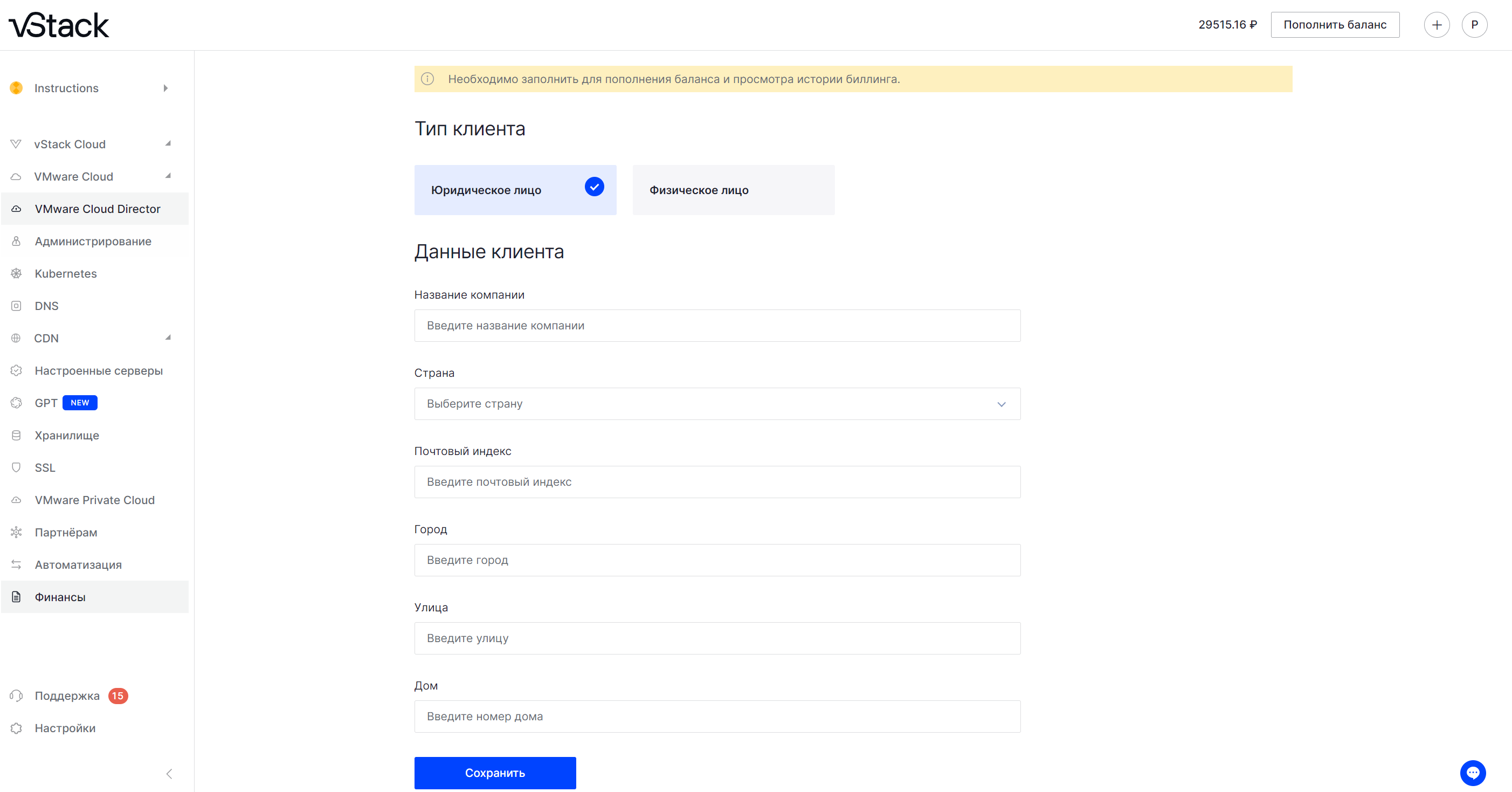Image resolution: width=1512 pixels, height=792 pixels.
Task: Focus the Улица input field
Action: 717,638
